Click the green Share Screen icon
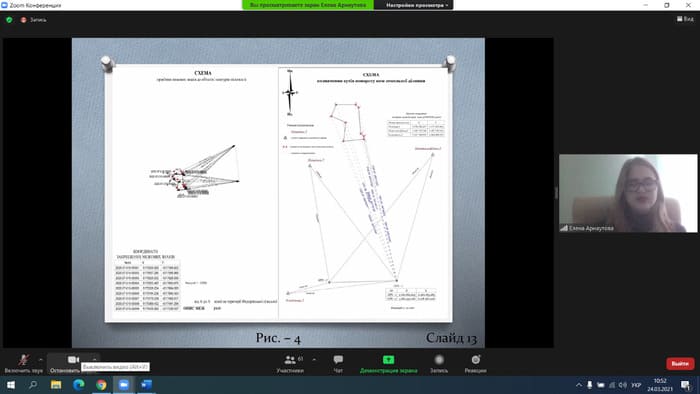The height and width of the screenshot is (394, 700). point(388,360)
